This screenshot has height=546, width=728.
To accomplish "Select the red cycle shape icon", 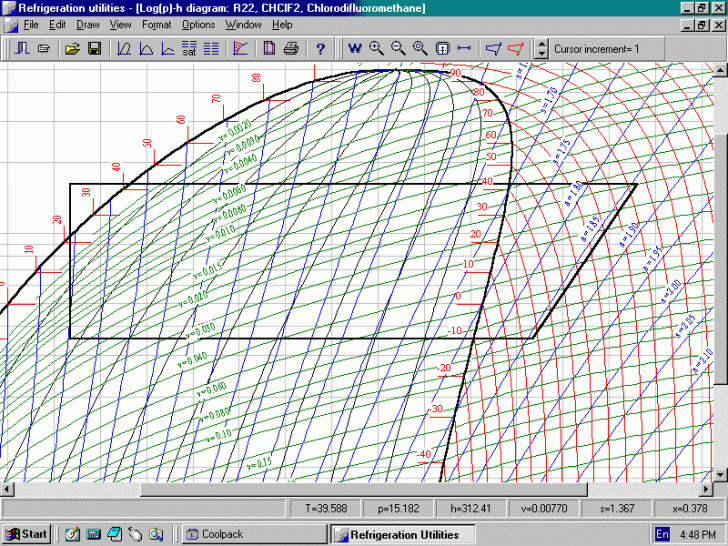I will (x=515, y=48).
